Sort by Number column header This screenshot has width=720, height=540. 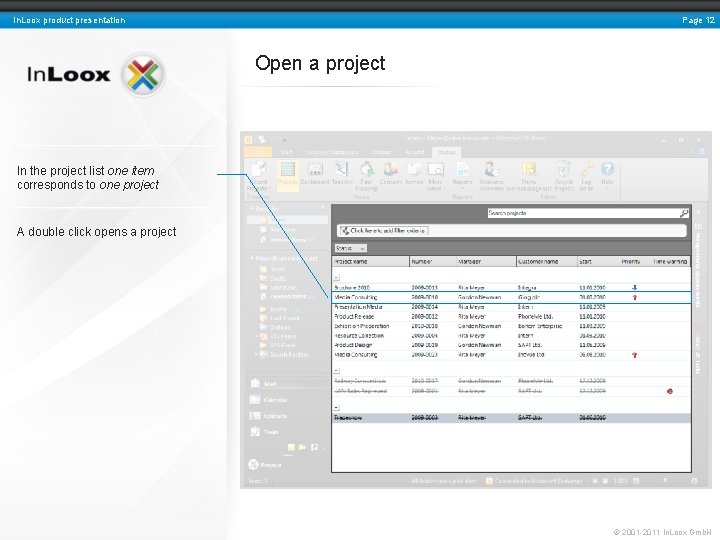(433, 261)
